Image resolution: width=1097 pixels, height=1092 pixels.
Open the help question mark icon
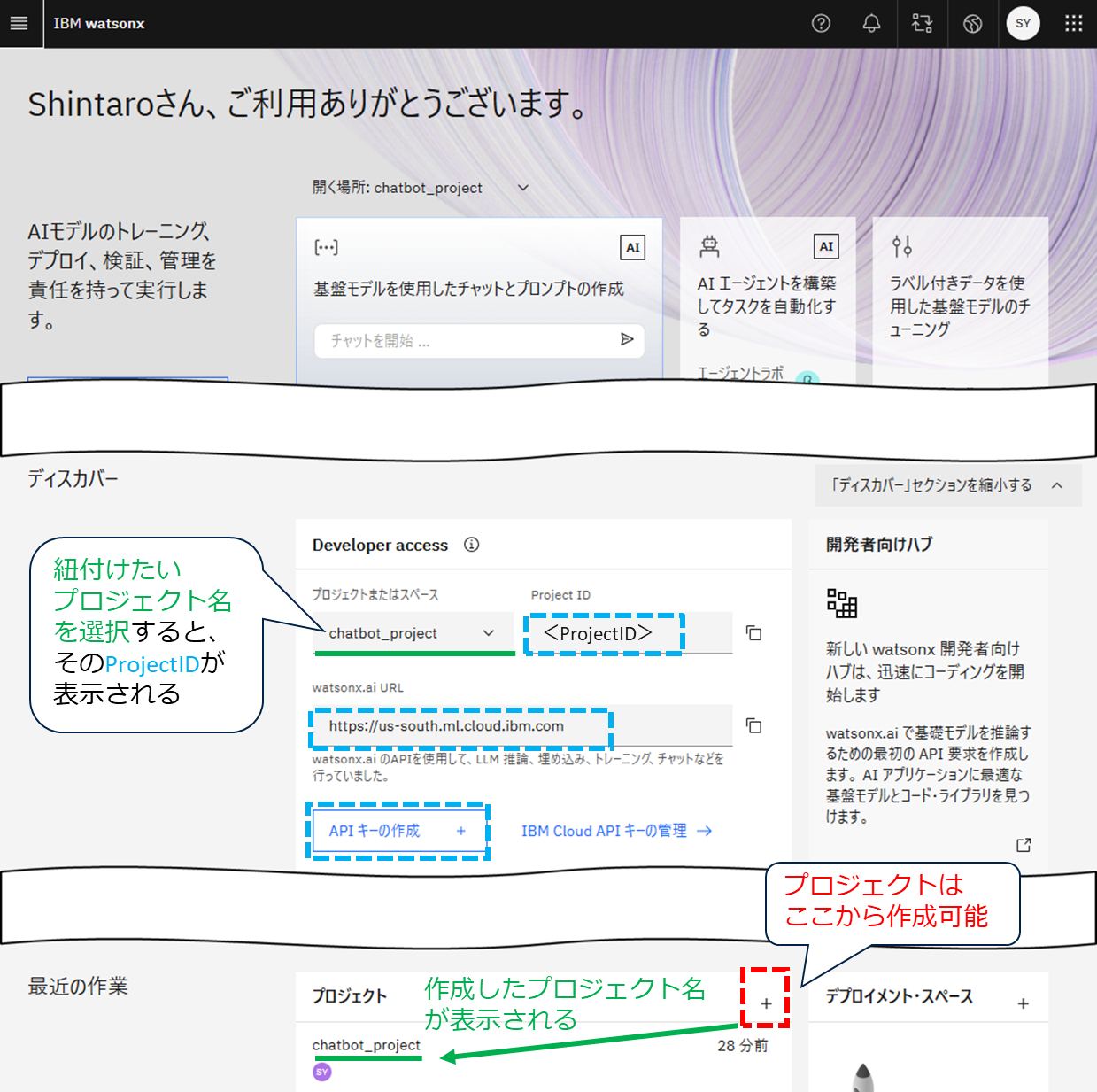click(x=821, y=24)
